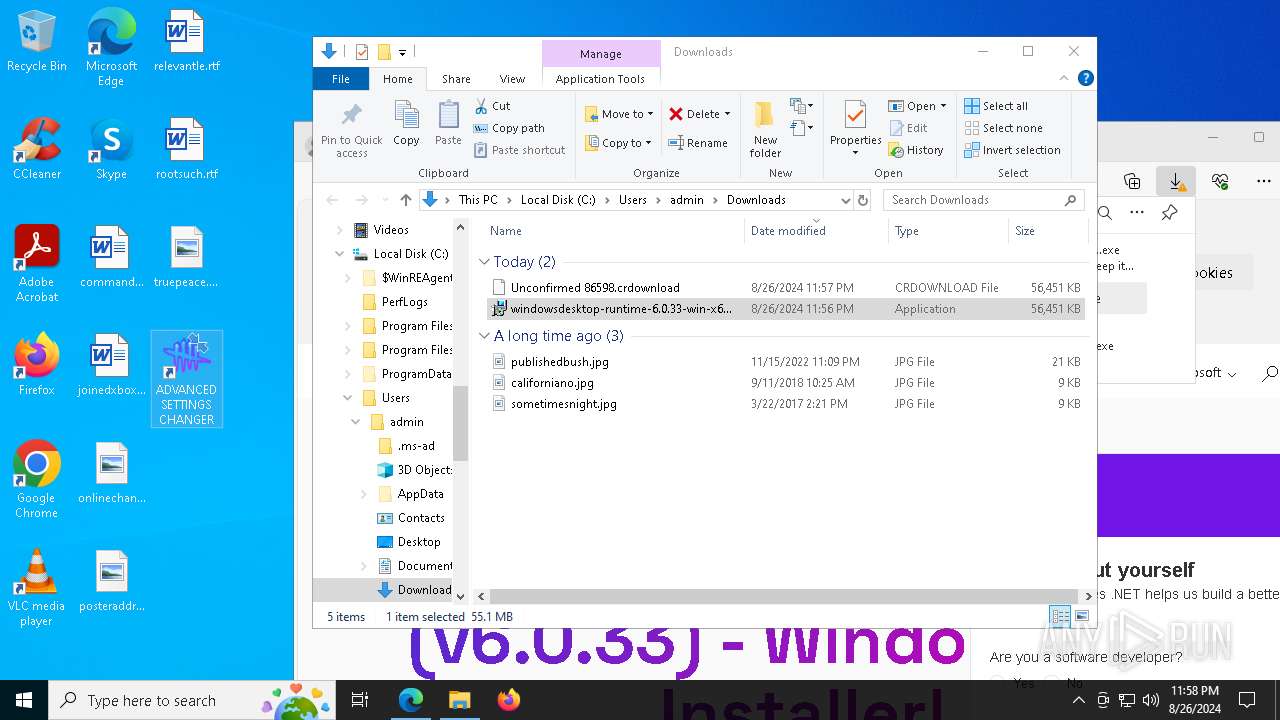Collapse the Today group
This screenshot has height=720, width=1280.
[x=485, y=262]
